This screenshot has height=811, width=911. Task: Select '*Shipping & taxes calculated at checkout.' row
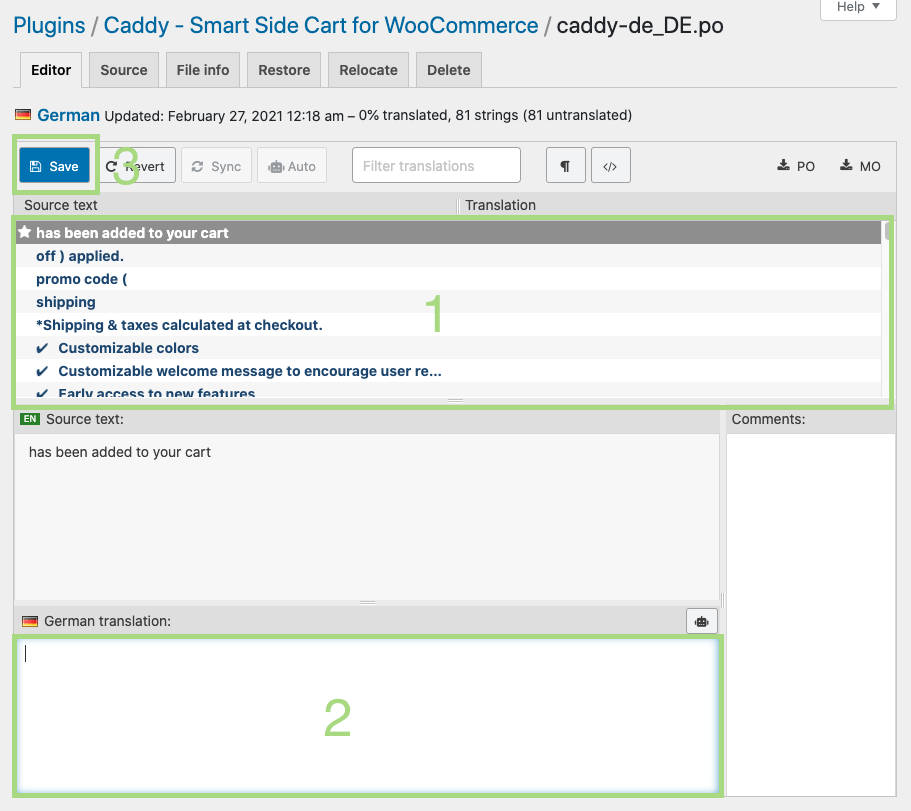(449, 325)
